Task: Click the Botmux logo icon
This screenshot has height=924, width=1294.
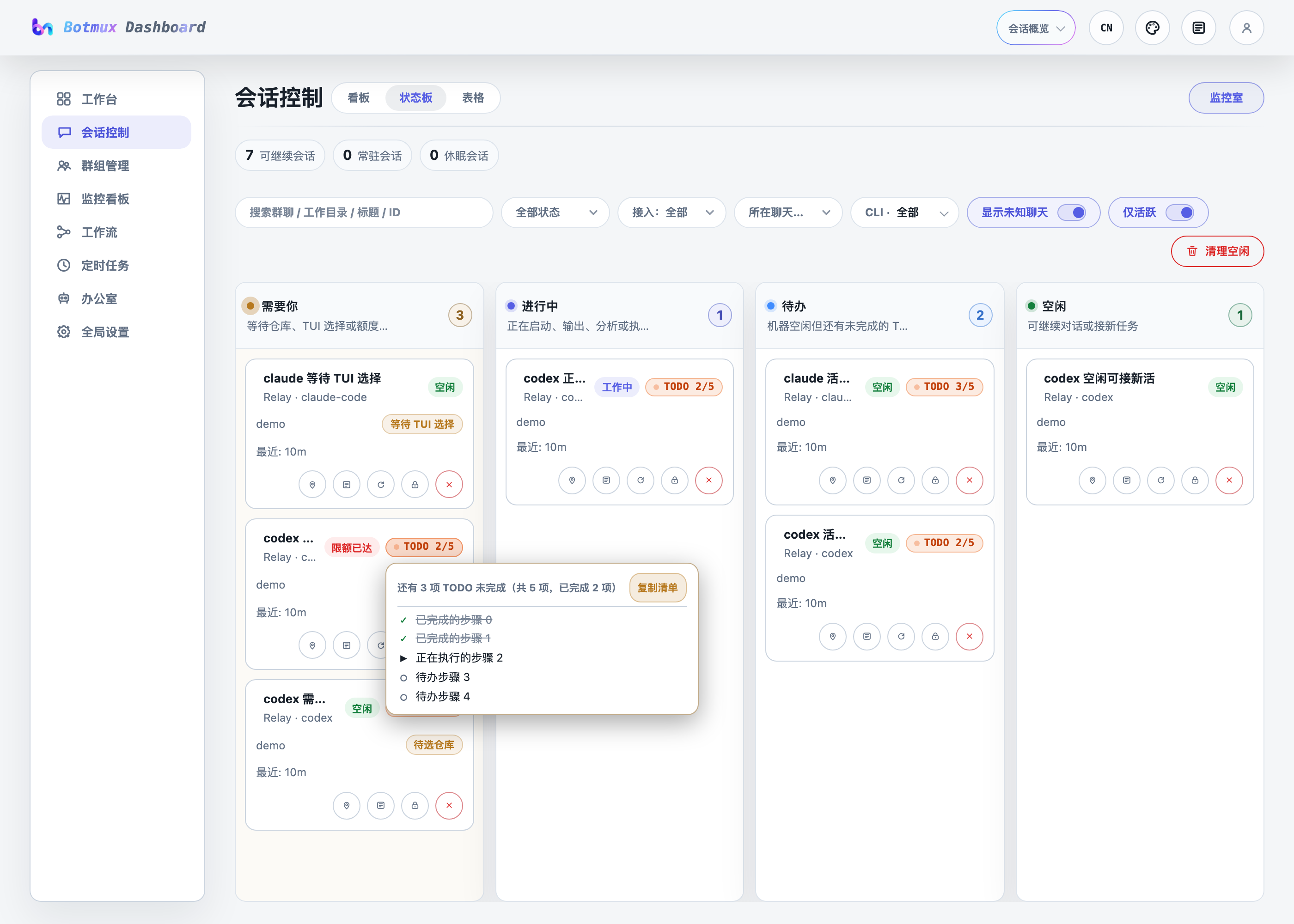Action: (x=42, y=27)
